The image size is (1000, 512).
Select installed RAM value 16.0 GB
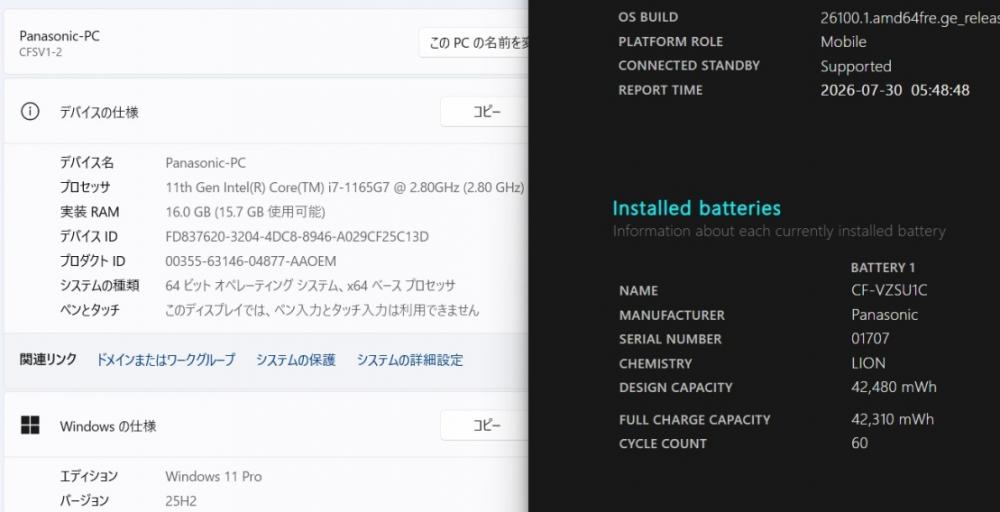point(246,212)
